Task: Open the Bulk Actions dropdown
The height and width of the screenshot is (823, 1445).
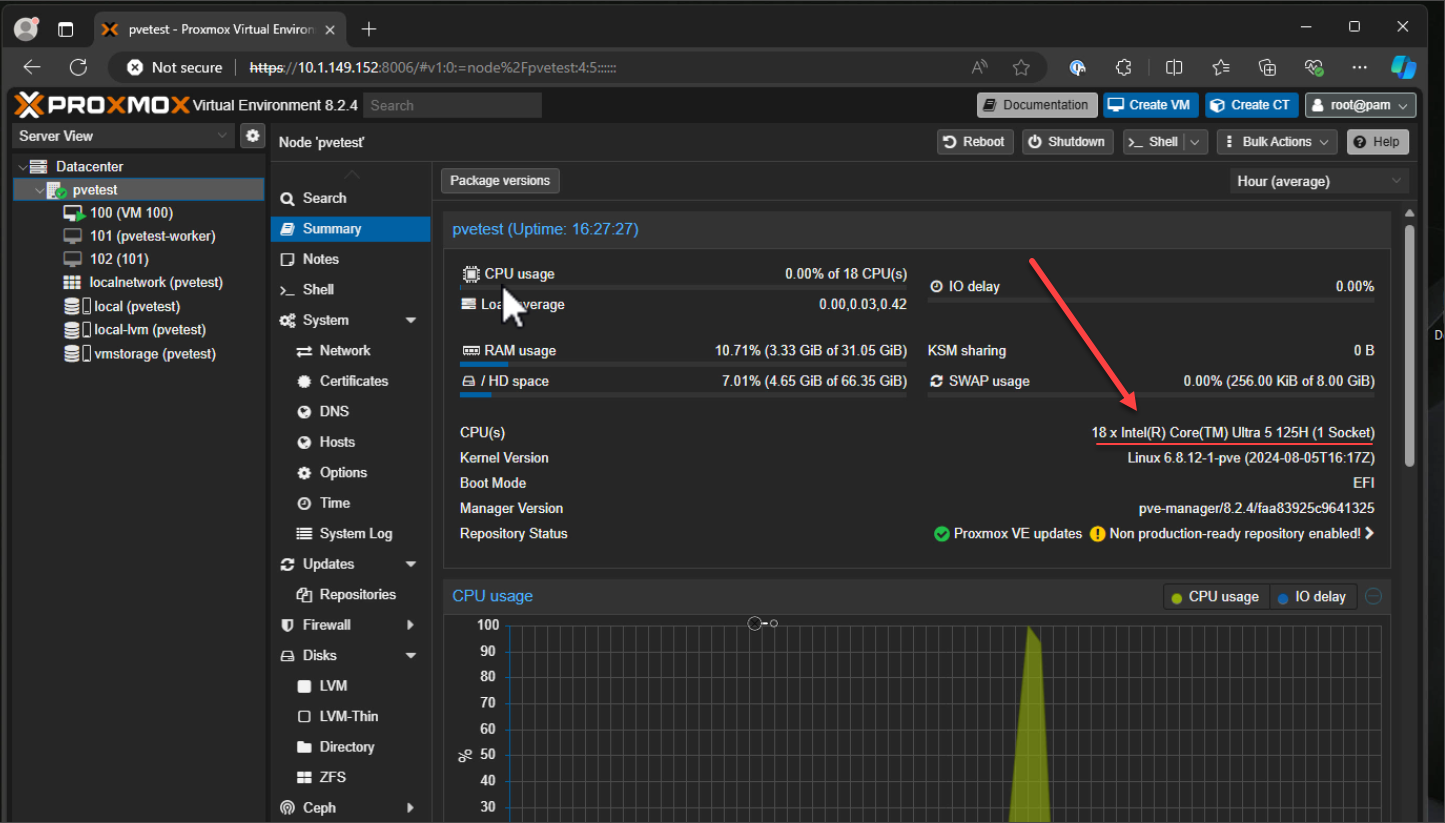Action: [x=1276, y=142]
